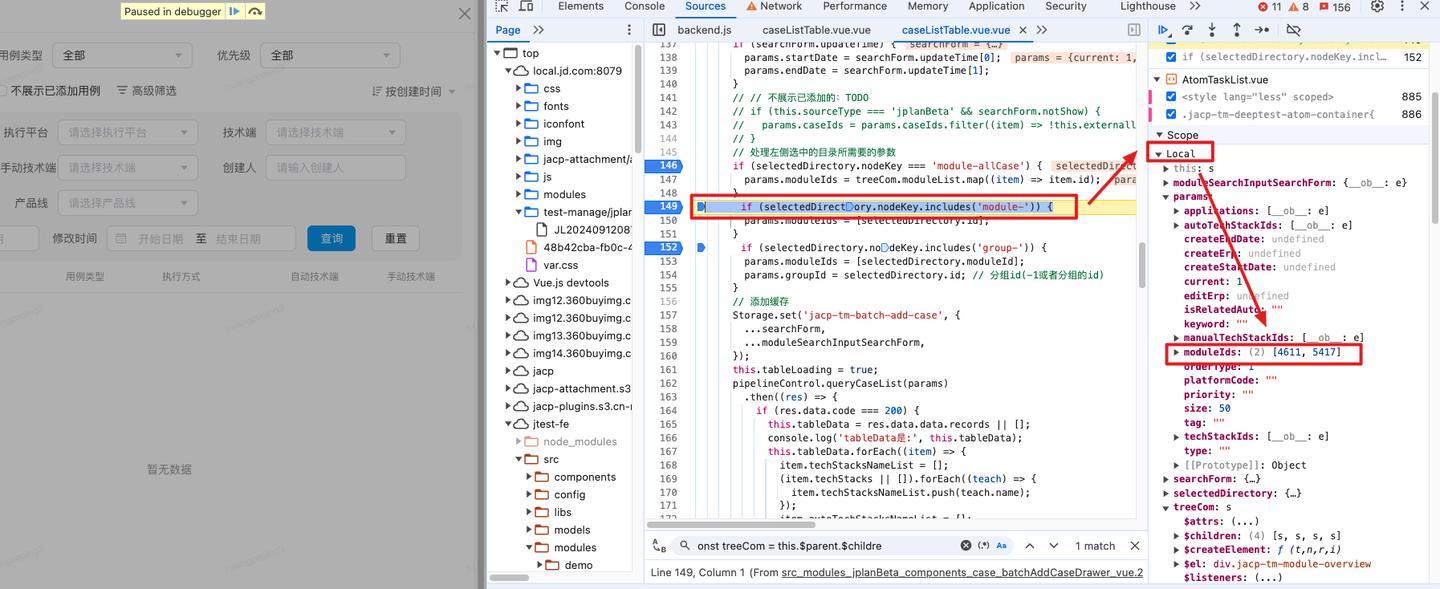The height and width of the screenshot is (589, 1440).
Task: Resume script execution in debugger toolbar
Action: (x=1163, y=30)
